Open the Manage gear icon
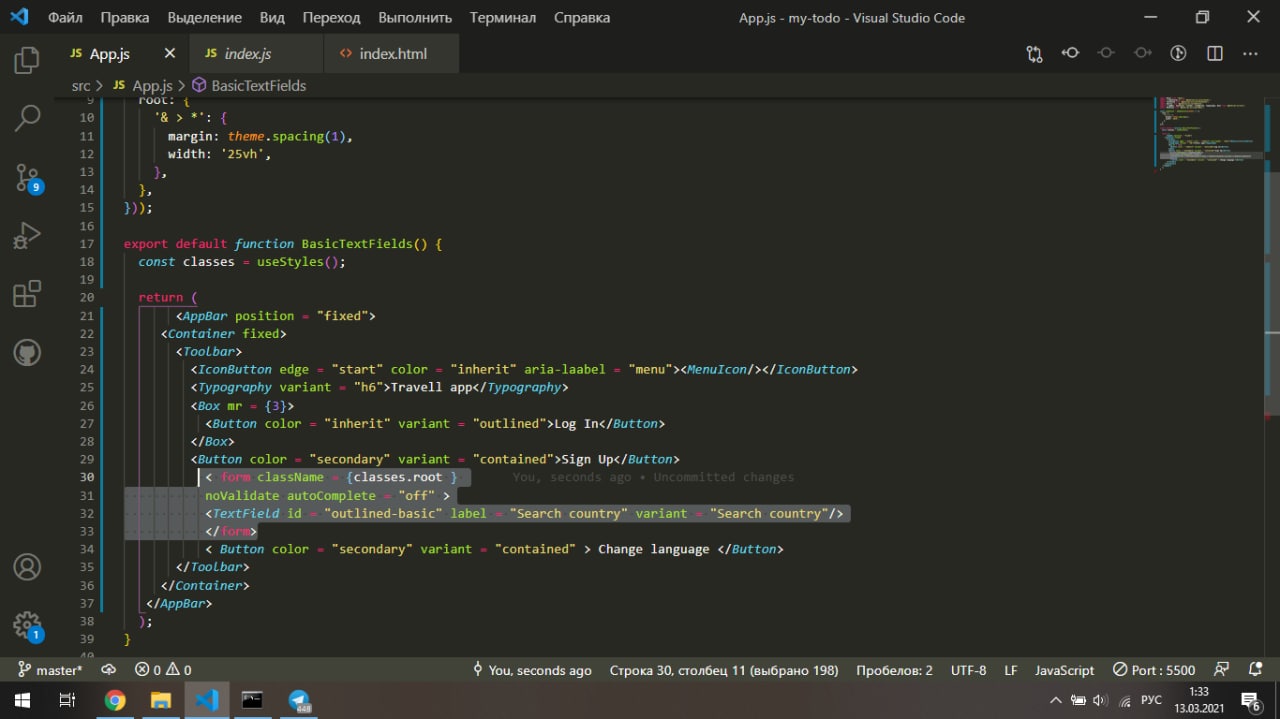This screenshot has width=1280, height=719. tap(27, 626)
